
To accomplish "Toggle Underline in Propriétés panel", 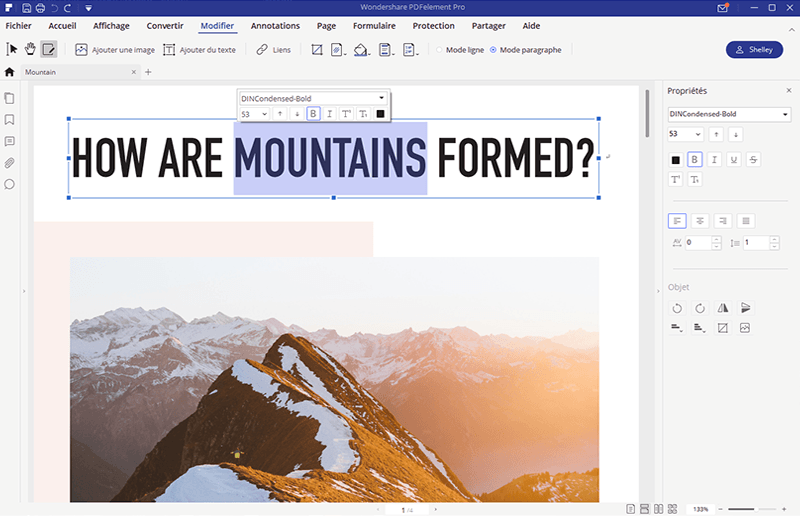I will (x=734, y=159).
